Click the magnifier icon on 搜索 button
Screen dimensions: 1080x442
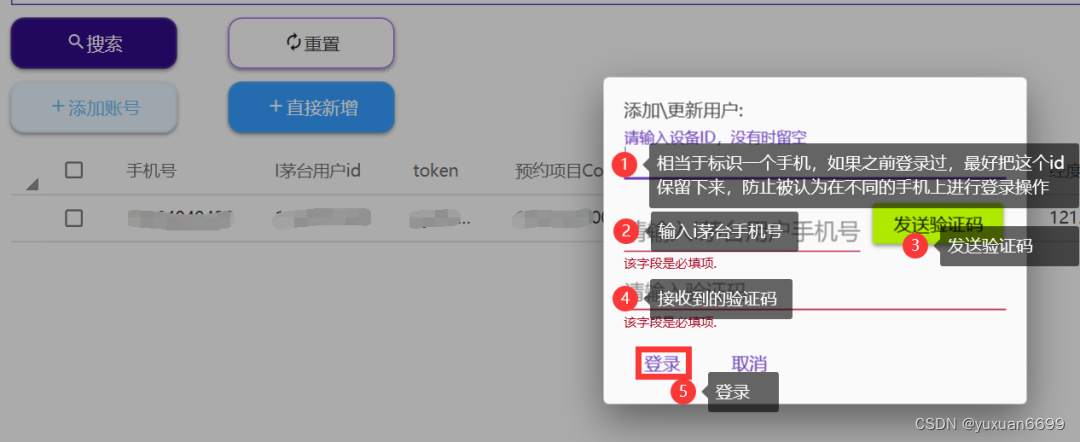coord(75,43)
